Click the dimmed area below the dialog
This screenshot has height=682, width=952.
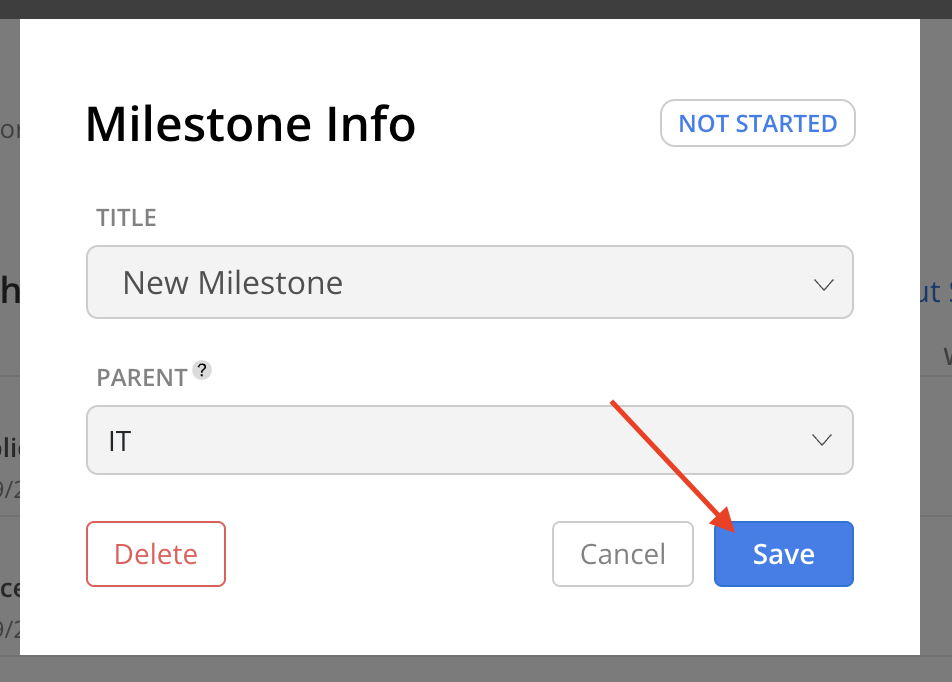point(476,669)
